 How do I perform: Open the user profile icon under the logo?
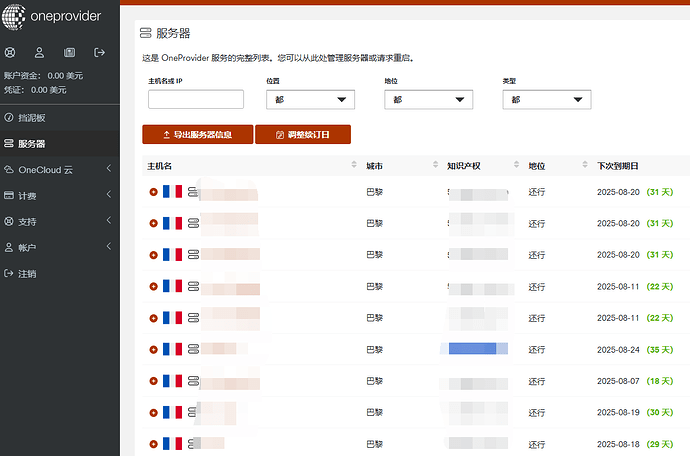39,52
